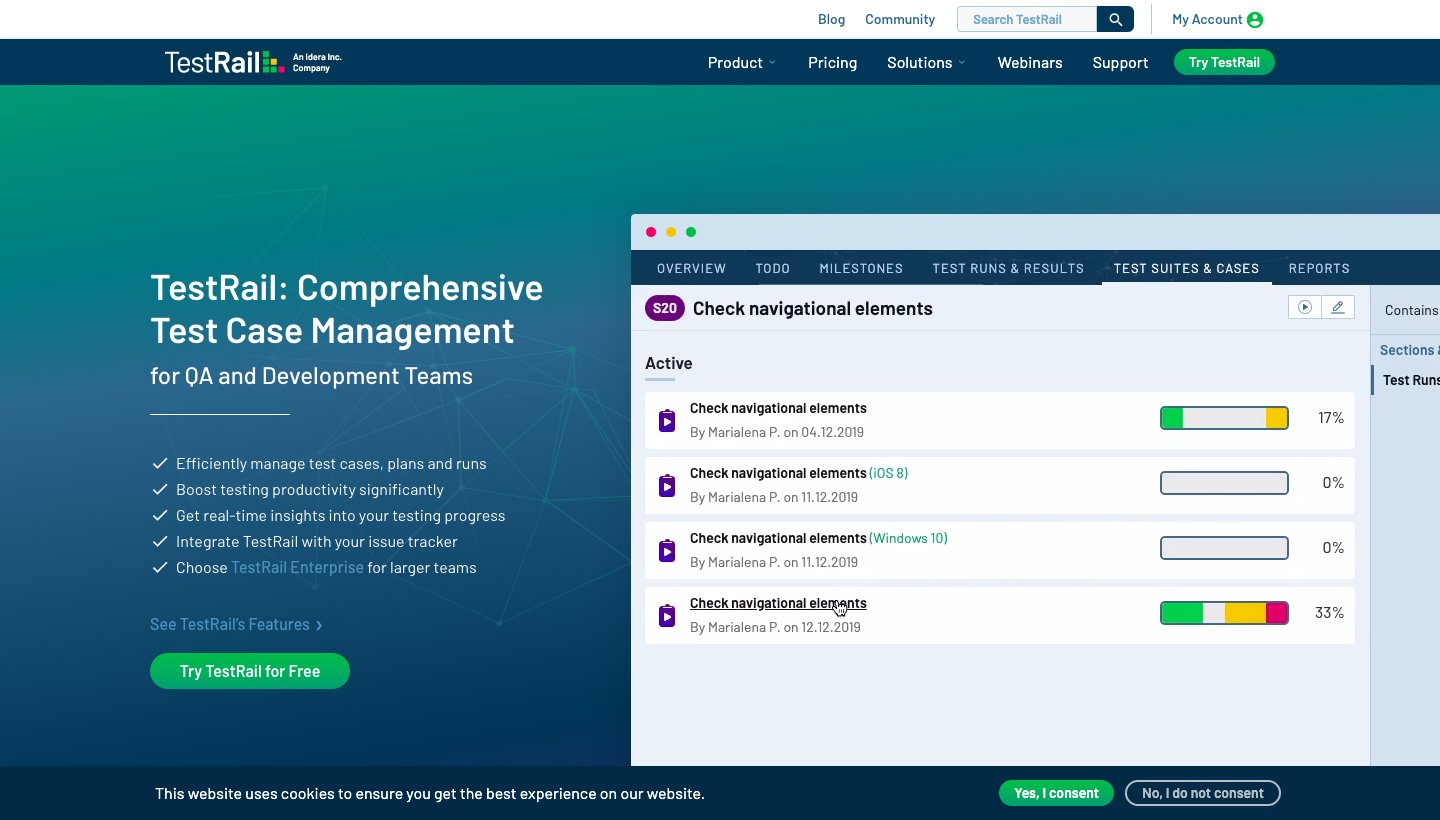
Task: Open the Pricing page
Action: 832,62
